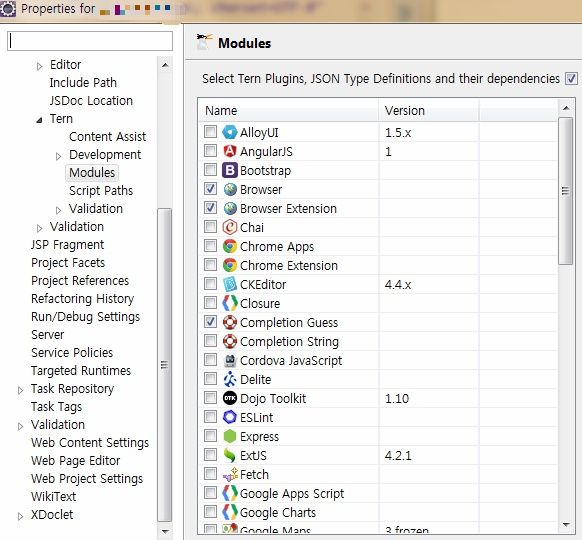Click the modules list scrollbar thumb

pyautogui.click(x=566, y=191)
